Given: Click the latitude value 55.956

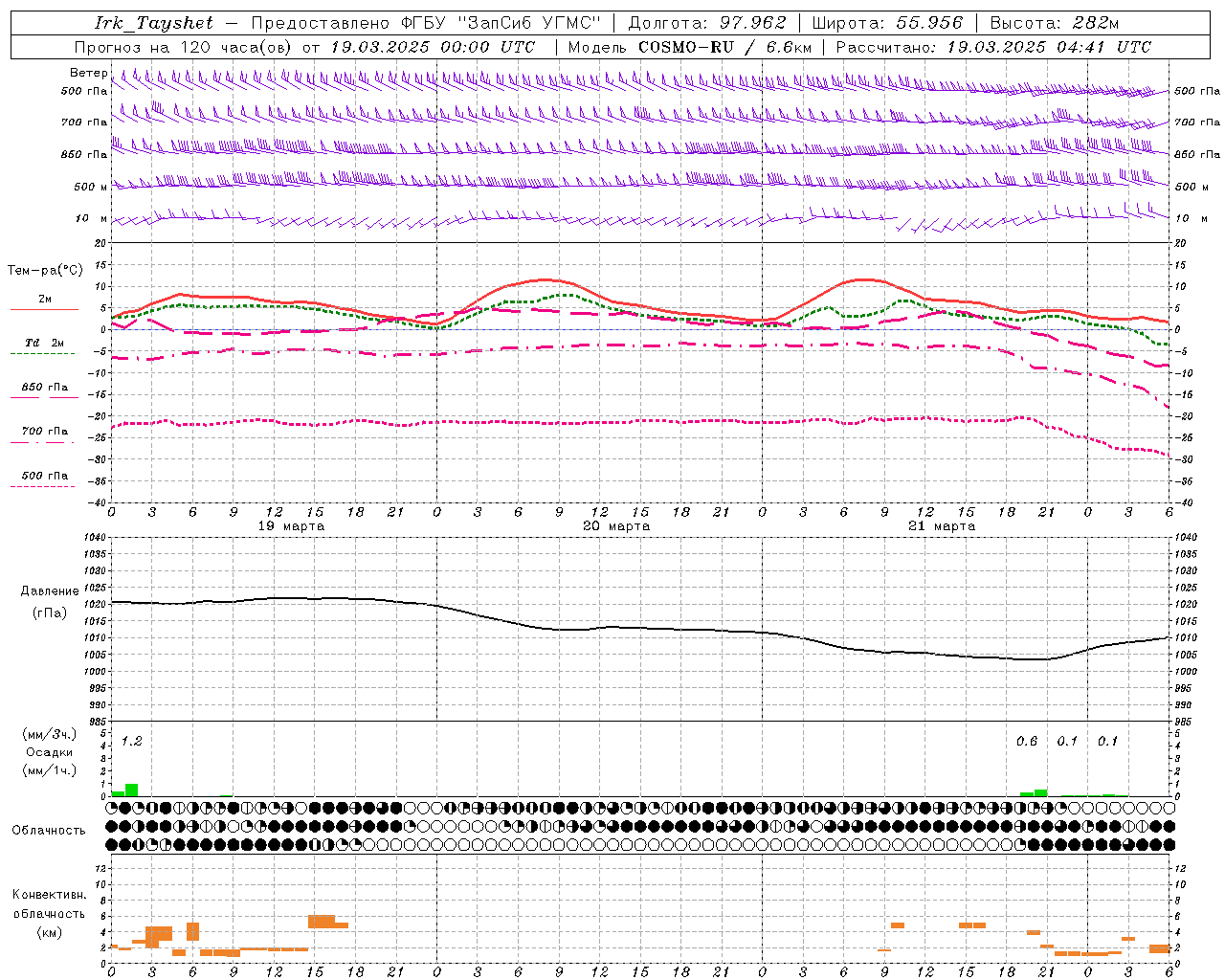Looking at the screenshot, I should [x=929, y=23].
